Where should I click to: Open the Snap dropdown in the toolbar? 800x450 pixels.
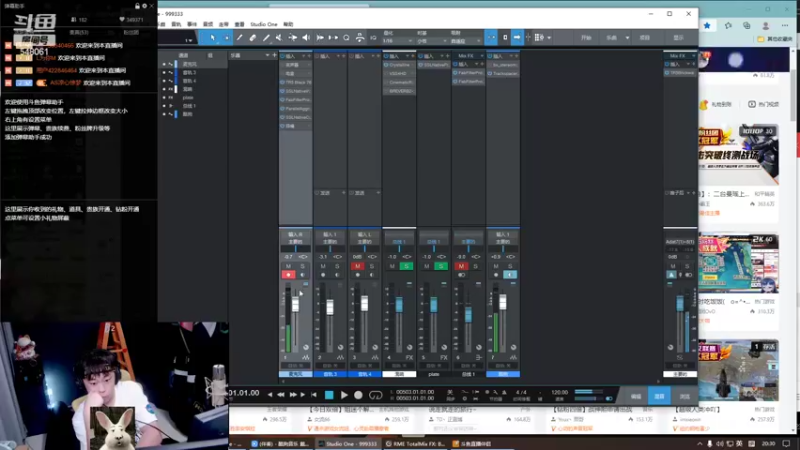(x=466, y=41)
